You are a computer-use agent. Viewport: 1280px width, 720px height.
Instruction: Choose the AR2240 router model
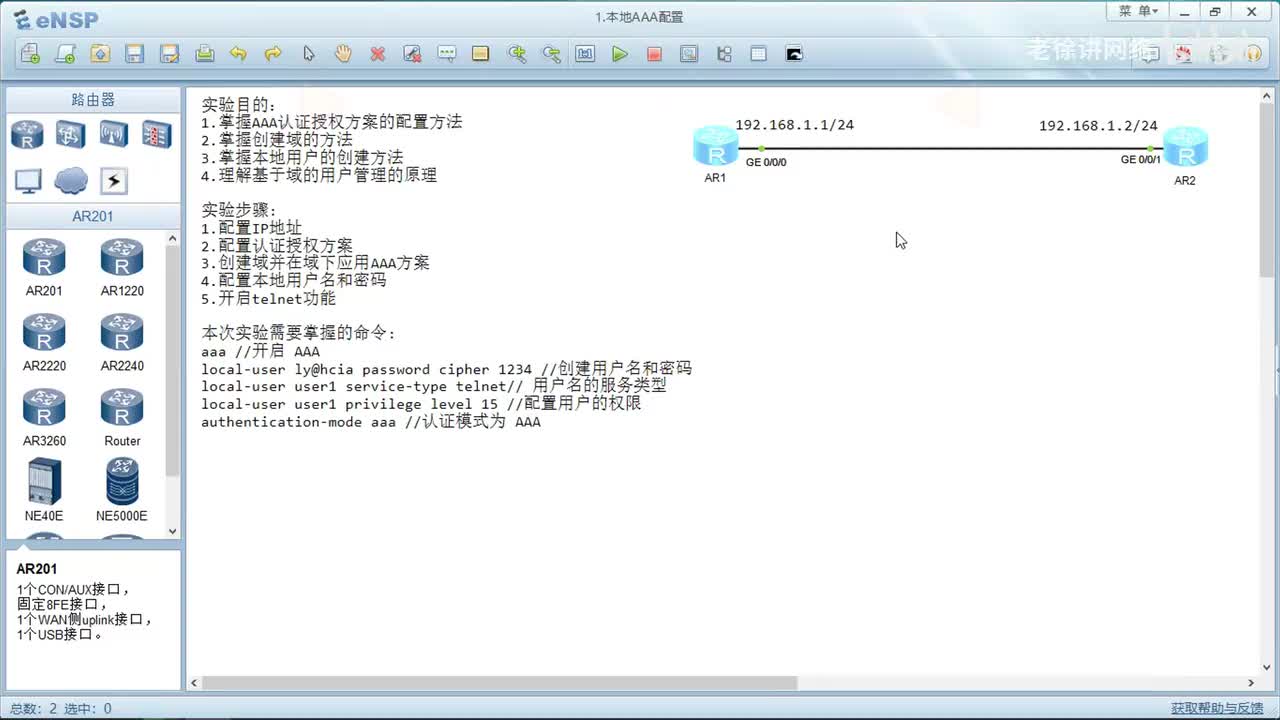[122, 343]
